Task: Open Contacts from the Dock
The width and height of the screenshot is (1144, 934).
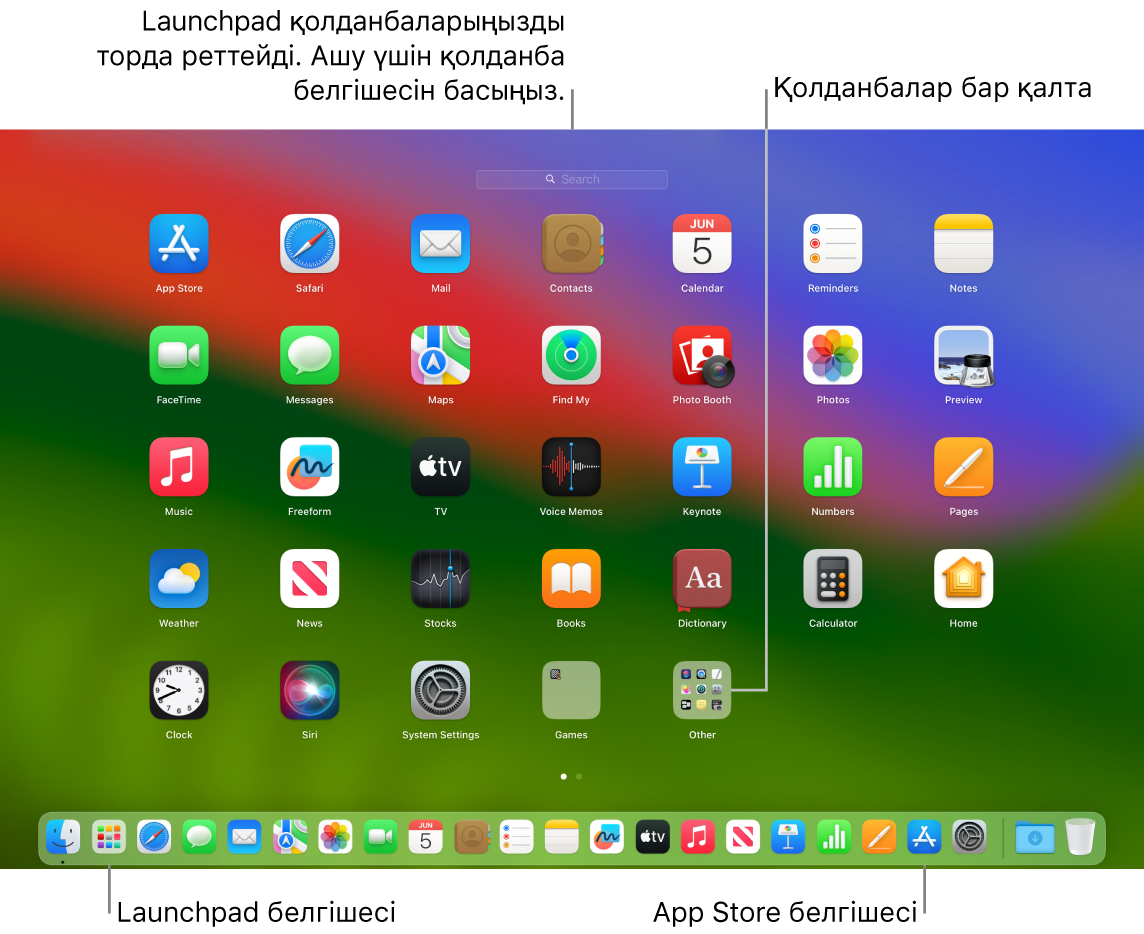Action: click(x=471, y=837)
